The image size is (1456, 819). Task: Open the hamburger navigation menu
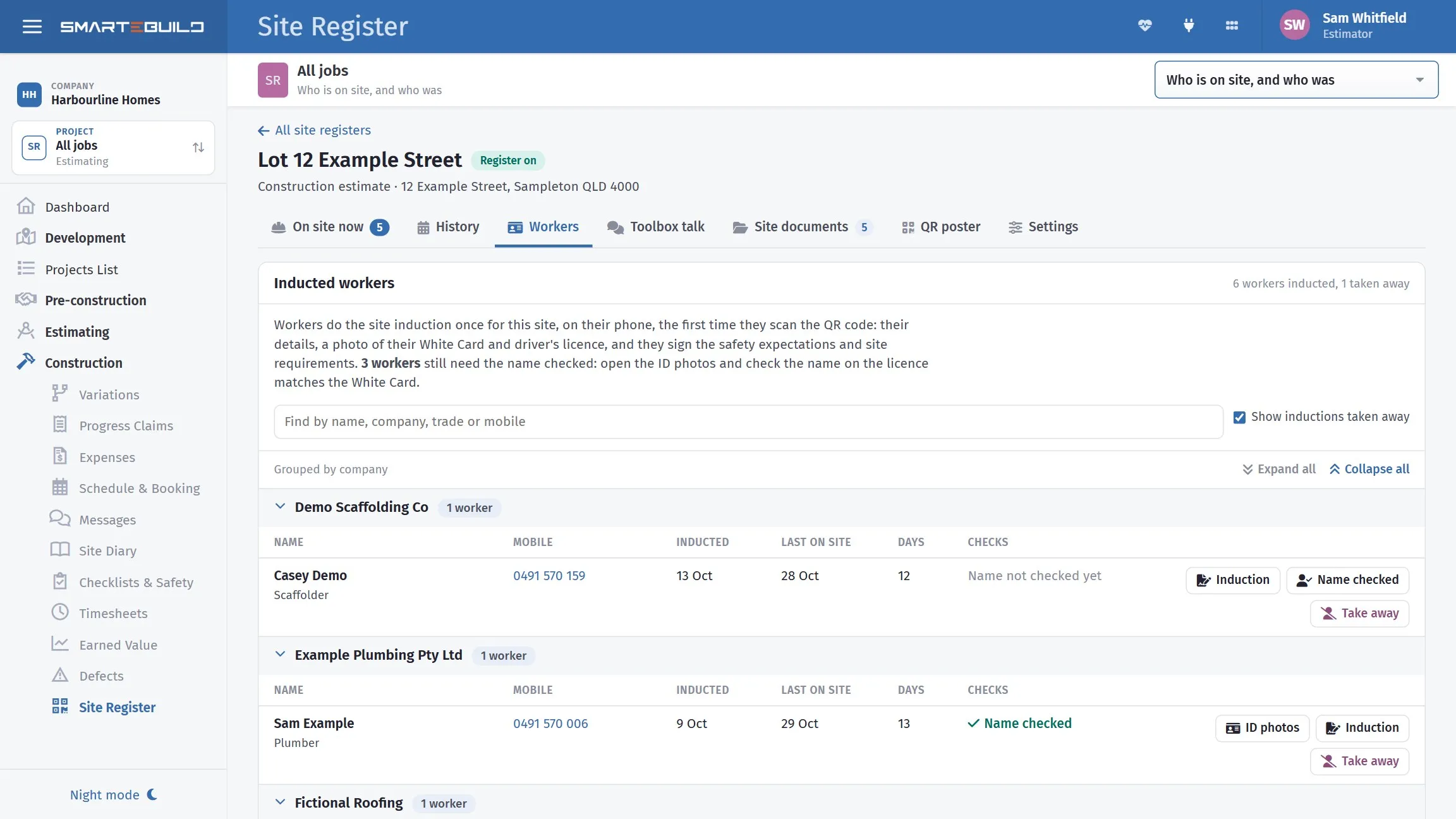click(x=32, y=27)
